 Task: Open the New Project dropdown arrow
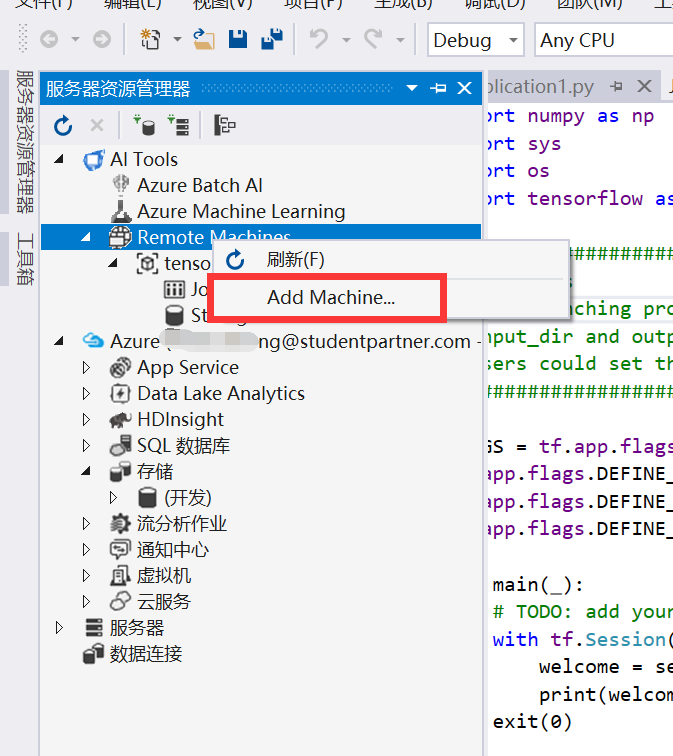[x=177, y=40]
